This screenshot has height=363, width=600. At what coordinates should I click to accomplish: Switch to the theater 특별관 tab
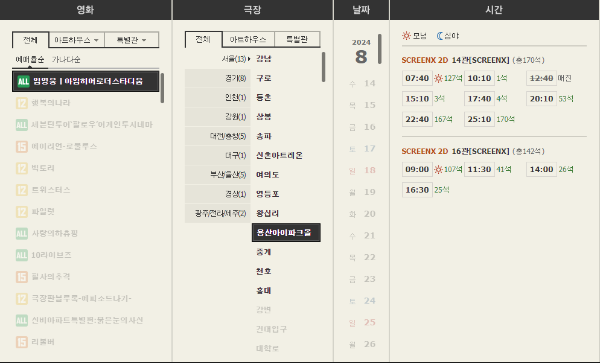pos(297,39)
